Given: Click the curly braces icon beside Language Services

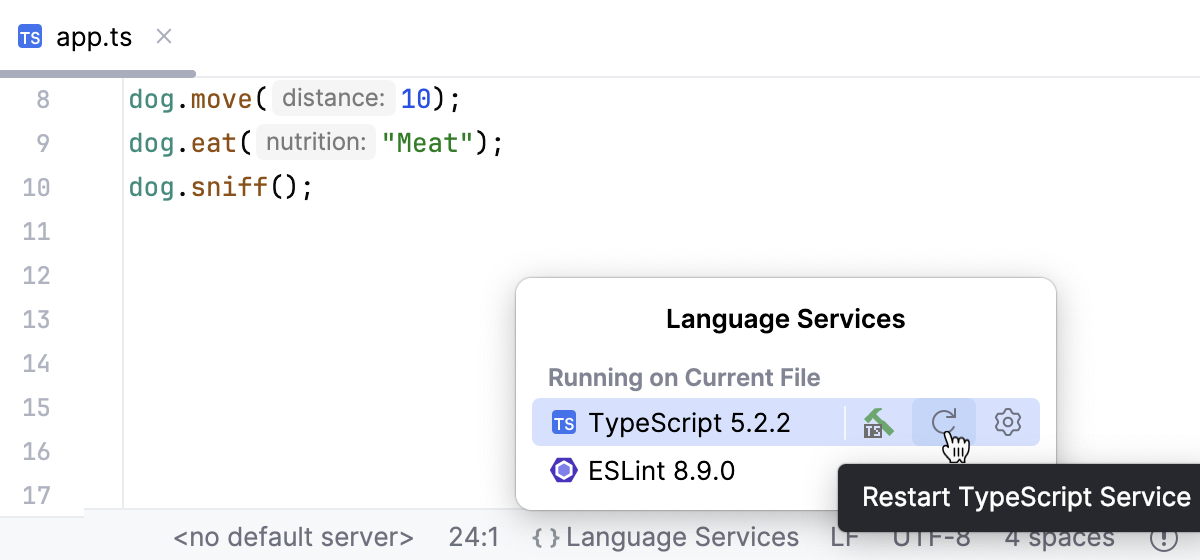Looking at the screenshot, I should click(545, 538).
